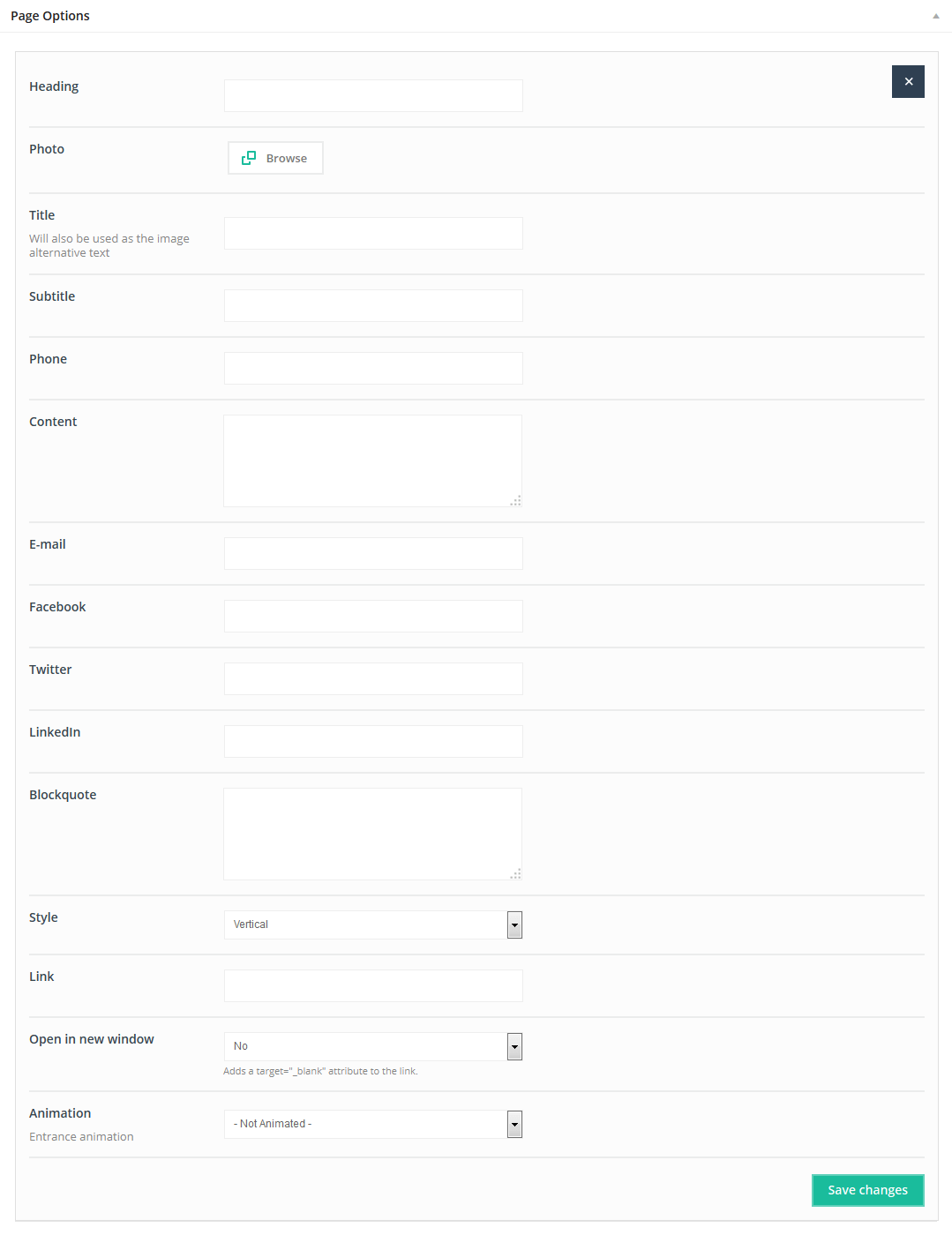Expand the Animation dropdown
This screenshot has width=952, height=1250.
point(373,1124)
